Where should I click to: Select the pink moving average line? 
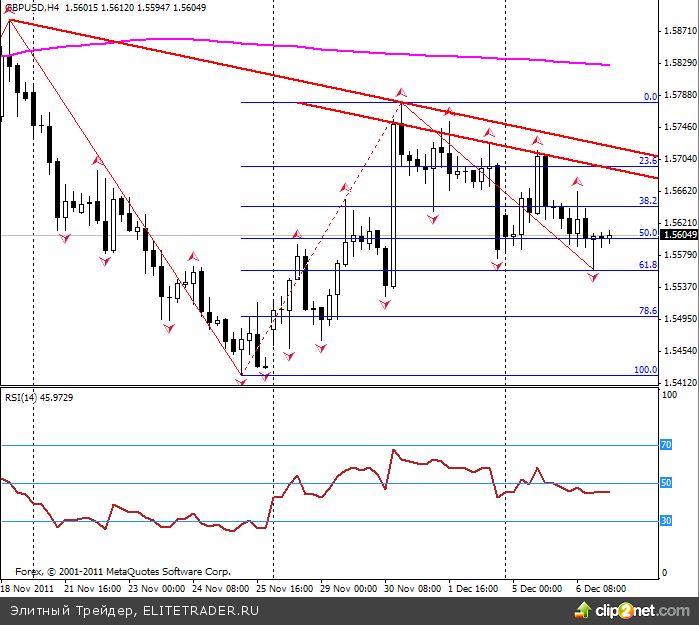coord(300,45)
